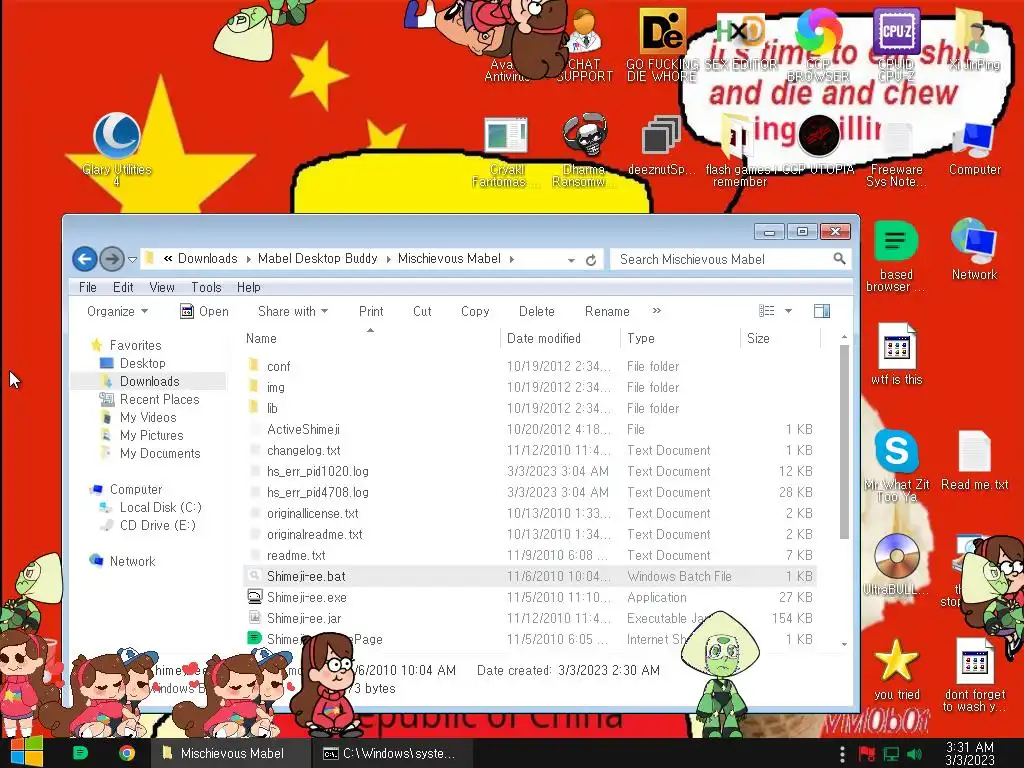Open the based browser desktop icon

pyautogui.click(x=896, y=256)
